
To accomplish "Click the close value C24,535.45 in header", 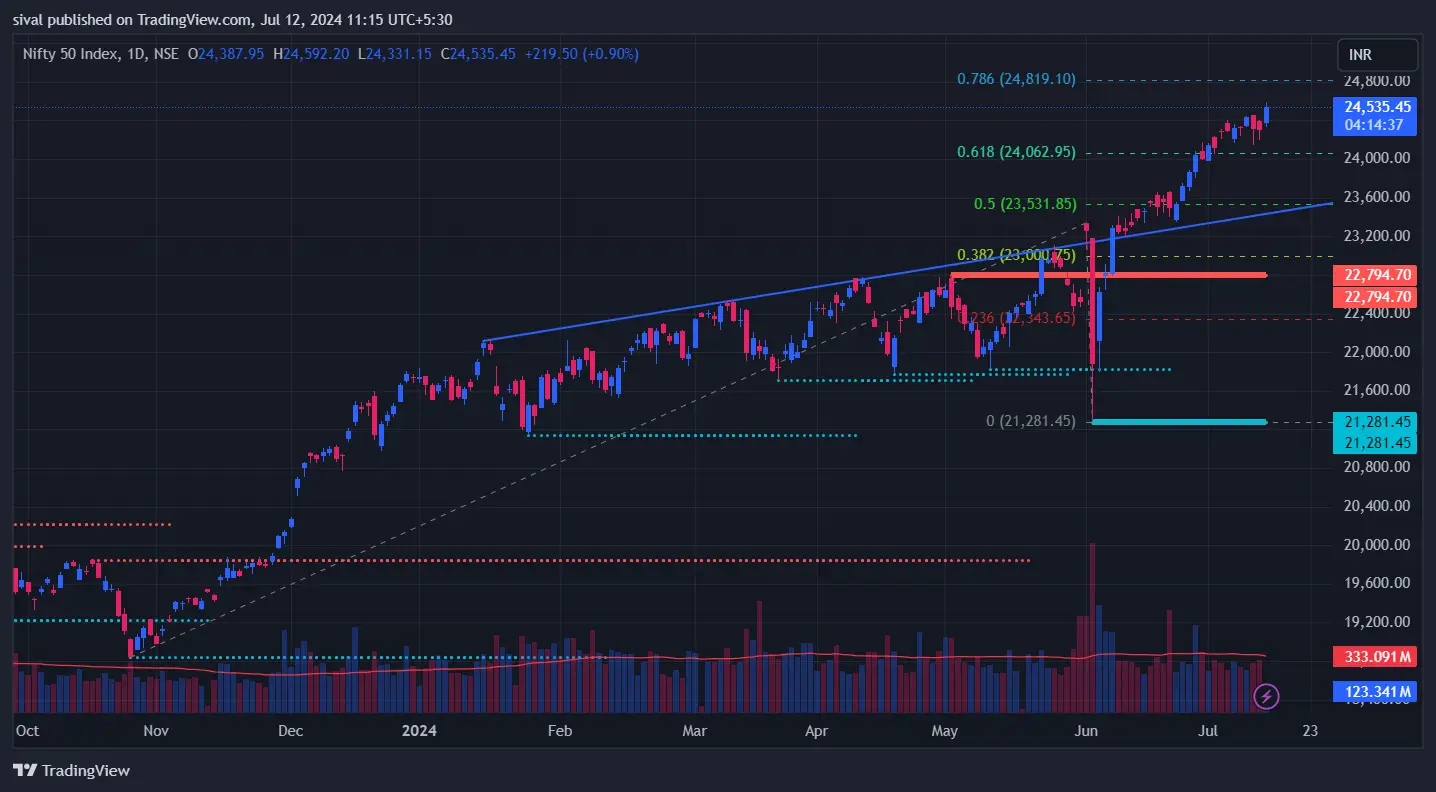I will (479, 54).
